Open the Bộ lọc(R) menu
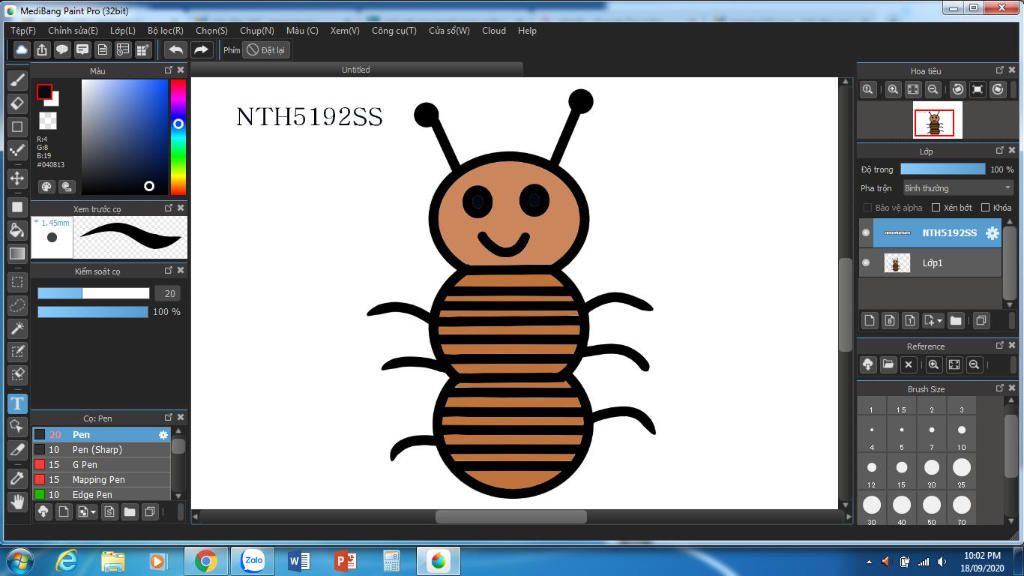Image resolution: width=1024 pixels, height=576 pixels. pos(165,31)
